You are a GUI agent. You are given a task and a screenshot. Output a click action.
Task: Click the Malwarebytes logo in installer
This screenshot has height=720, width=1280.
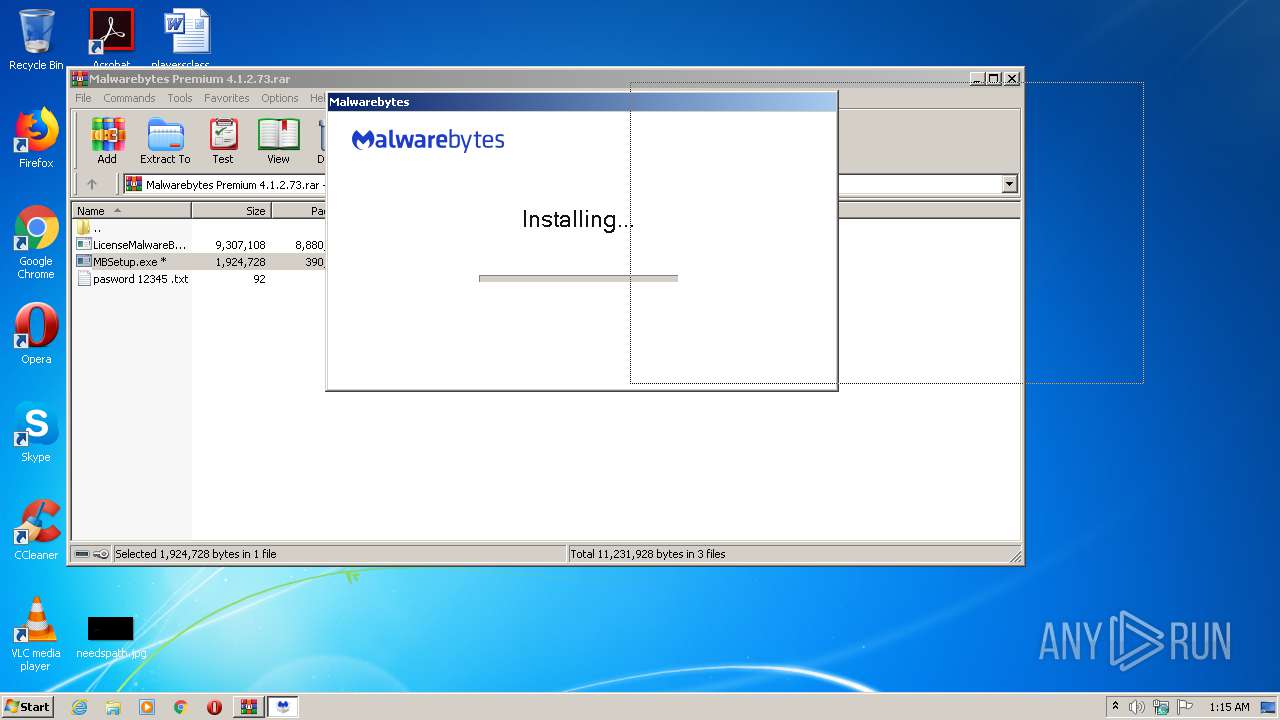click(428, 140)
